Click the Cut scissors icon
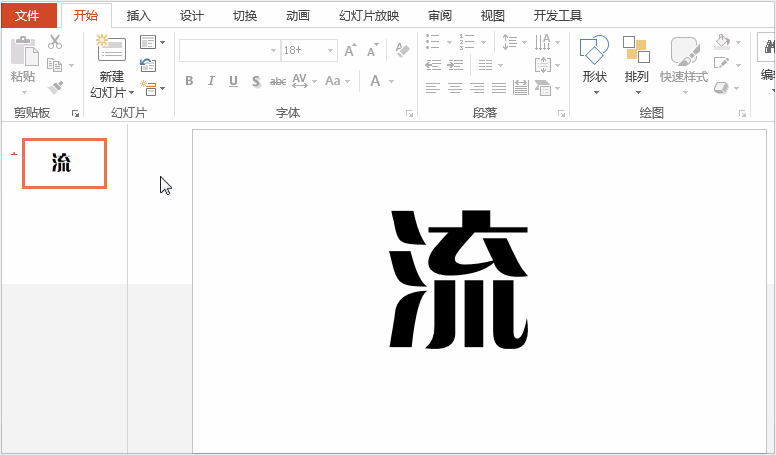The image size is (776, 455). point(55,42)
